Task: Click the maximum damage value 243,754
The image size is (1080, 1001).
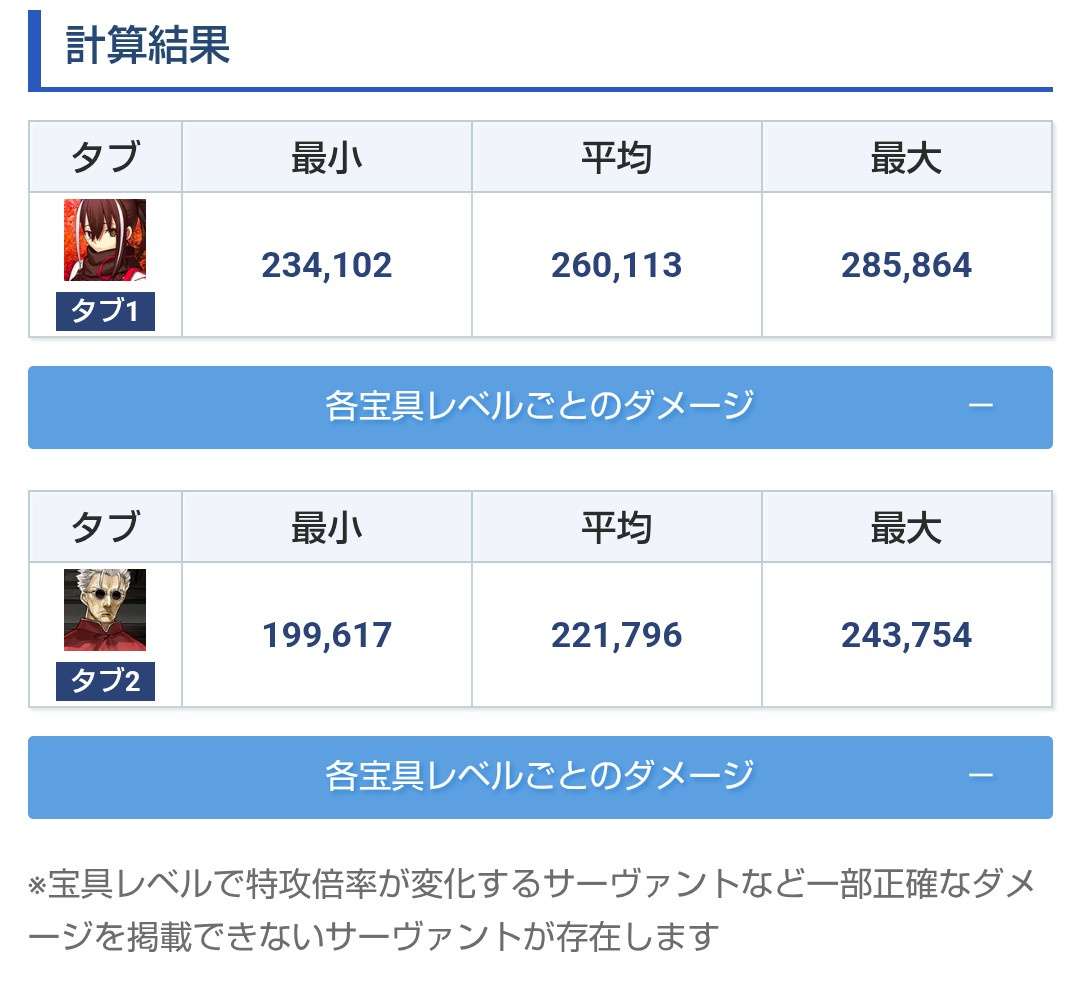Action: tap(906, 635)
